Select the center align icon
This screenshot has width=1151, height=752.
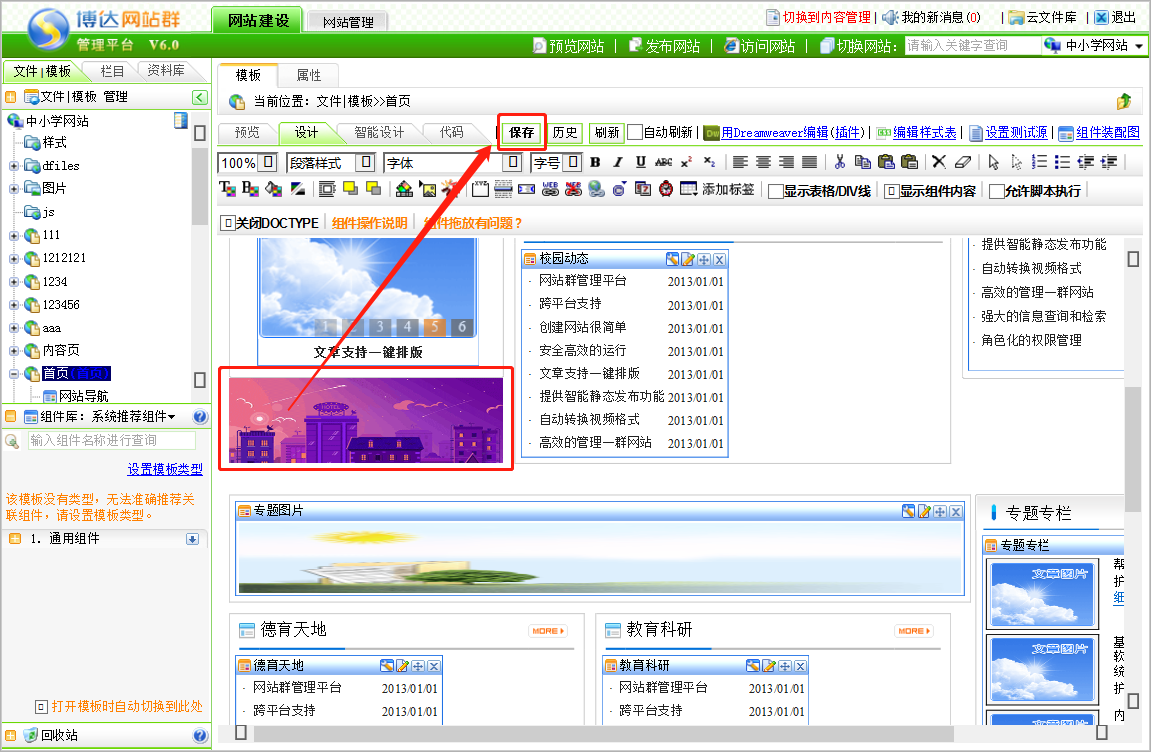(763, 162)
